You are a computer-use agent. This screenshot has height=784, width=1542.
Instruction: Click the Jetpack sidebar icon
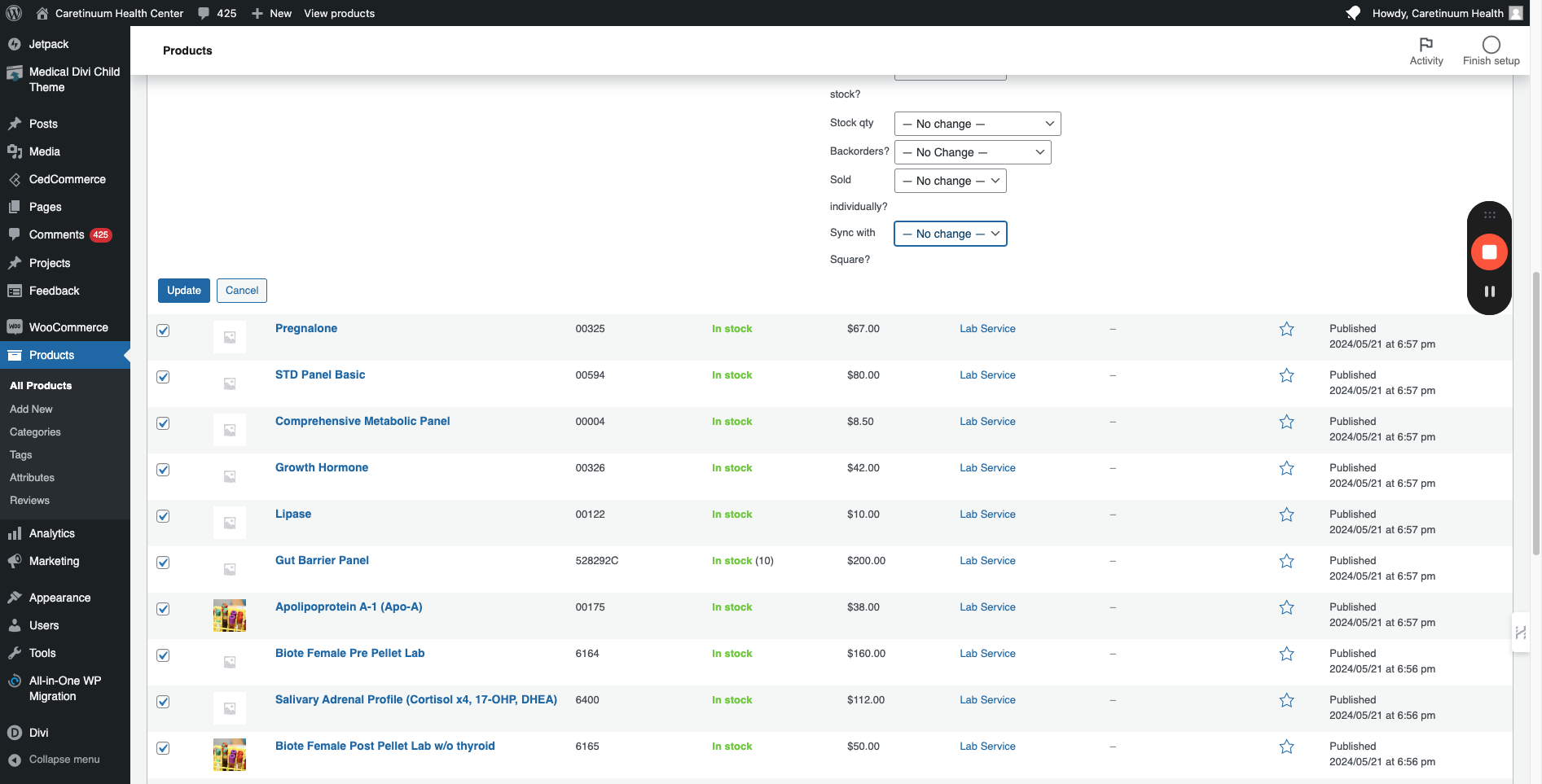pyautogui.click(x=14, y=44)
